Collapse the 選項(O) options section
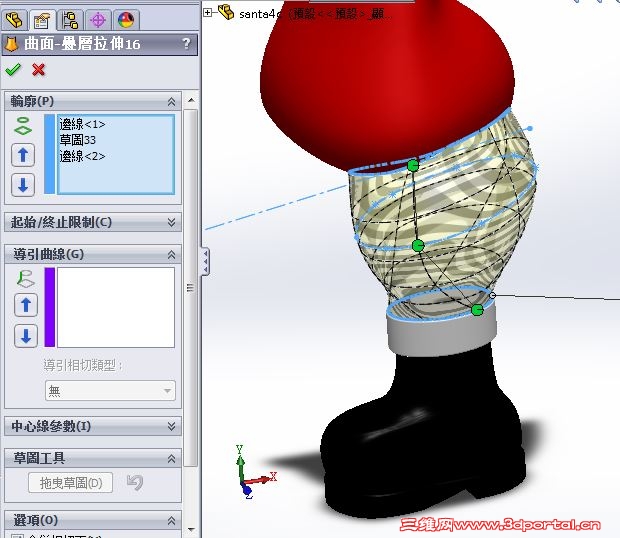This screenshot has width=620, height=538. pyautogui.click(x=172, y=520)
